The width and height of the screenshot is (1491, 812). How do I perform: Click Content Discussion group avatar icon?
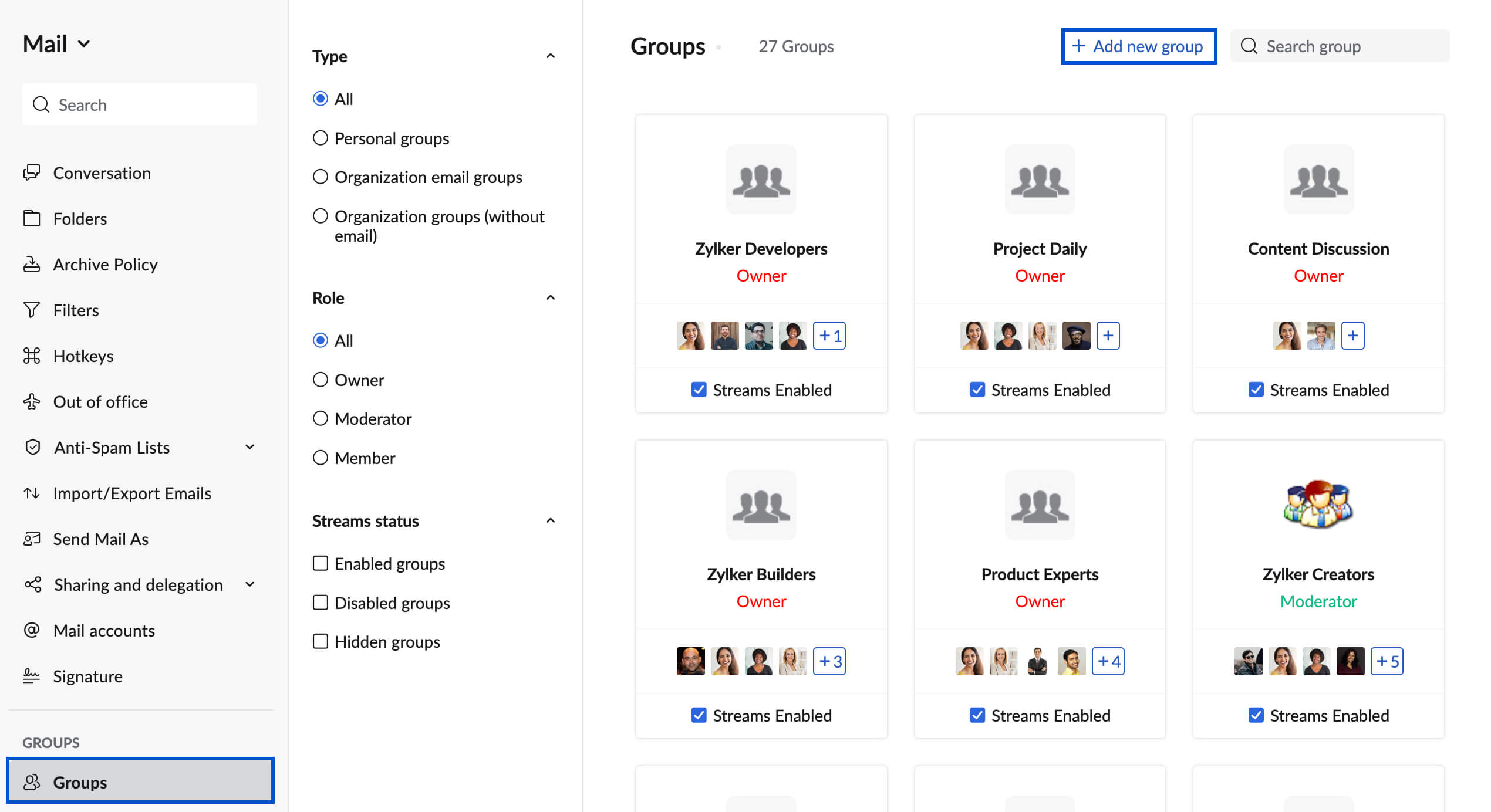tap(1318, 179)
